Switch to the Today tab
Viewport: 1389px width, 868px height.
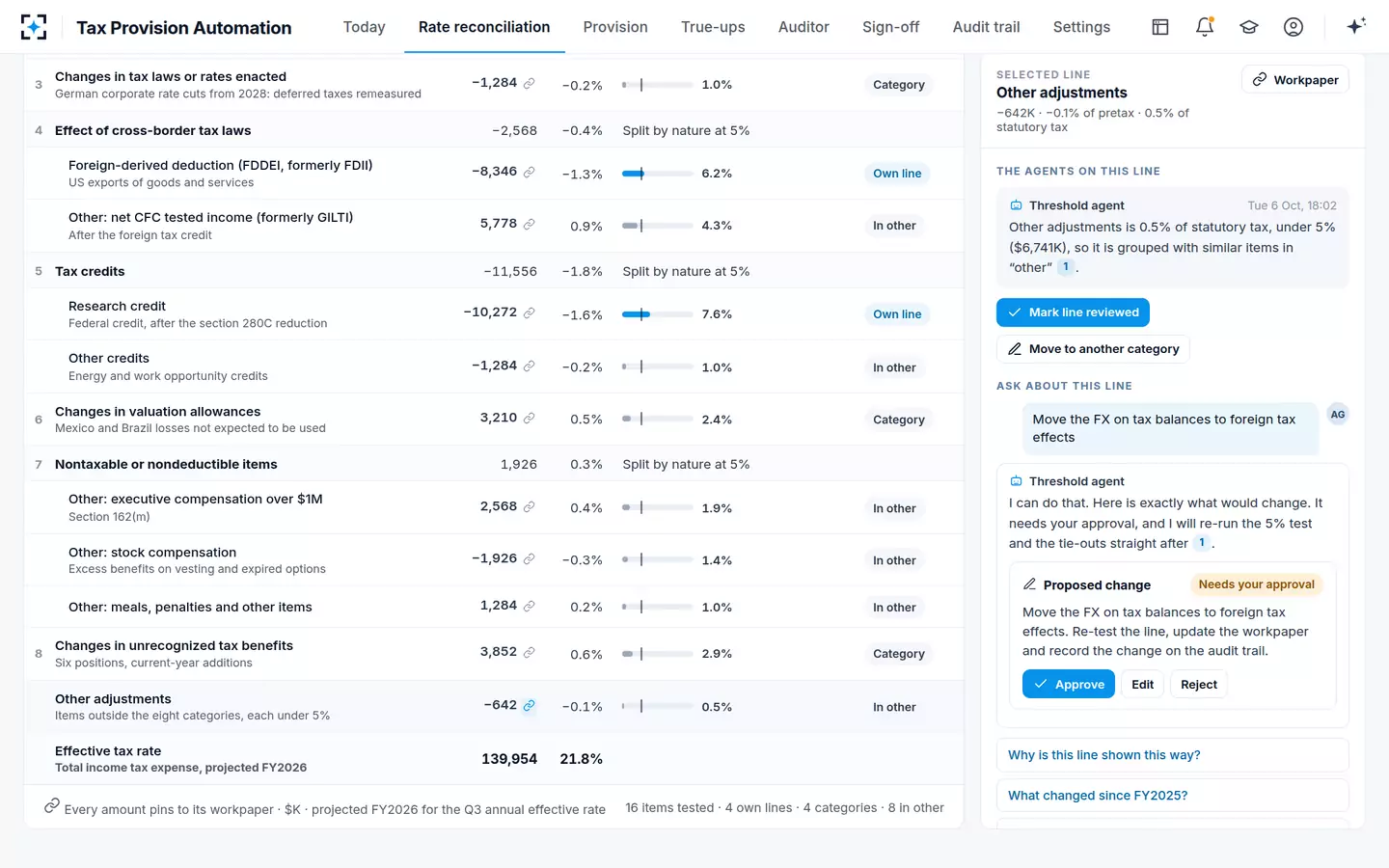[364, 27]
